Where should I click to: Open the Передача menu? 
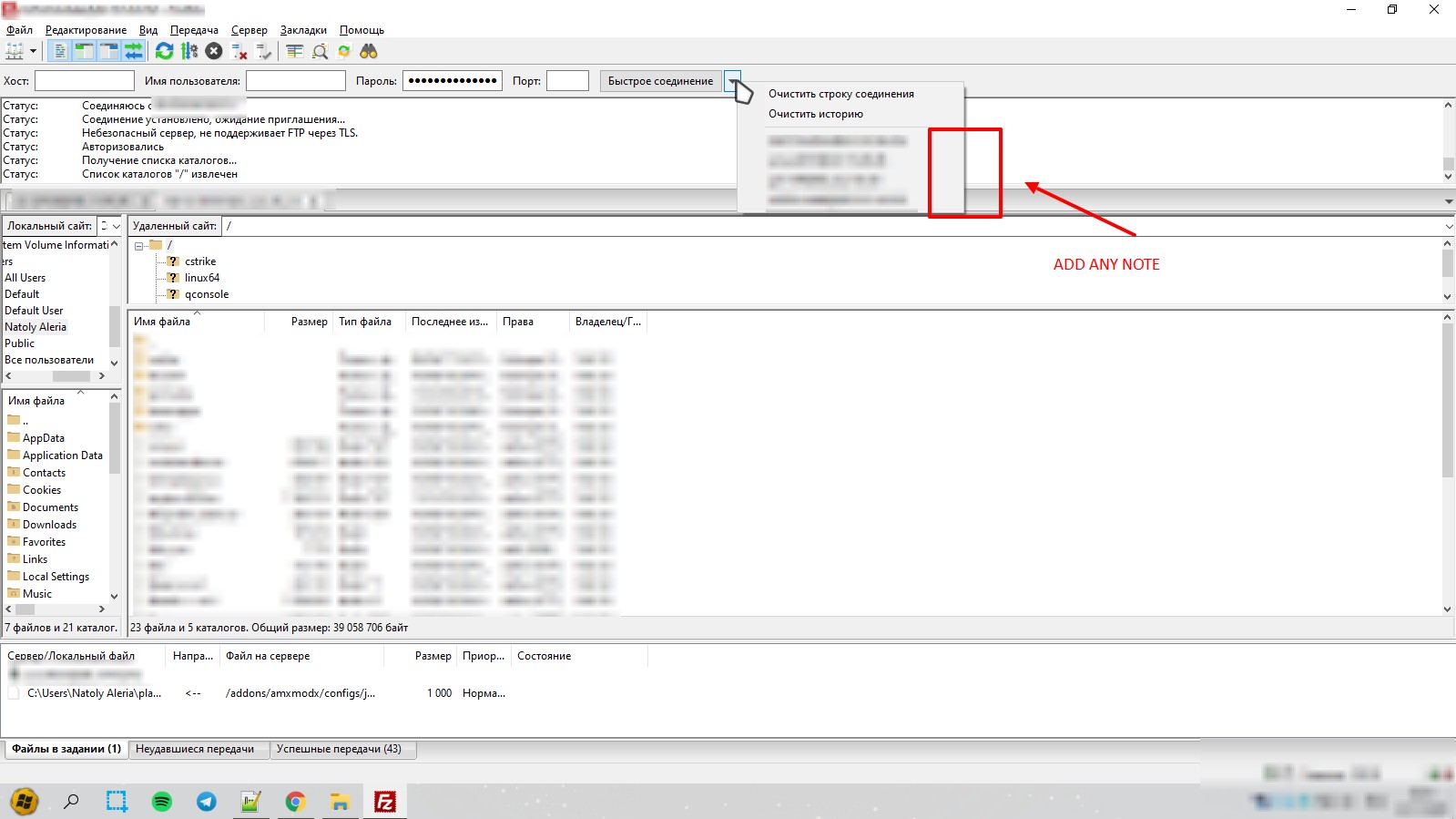pos(194,30)
